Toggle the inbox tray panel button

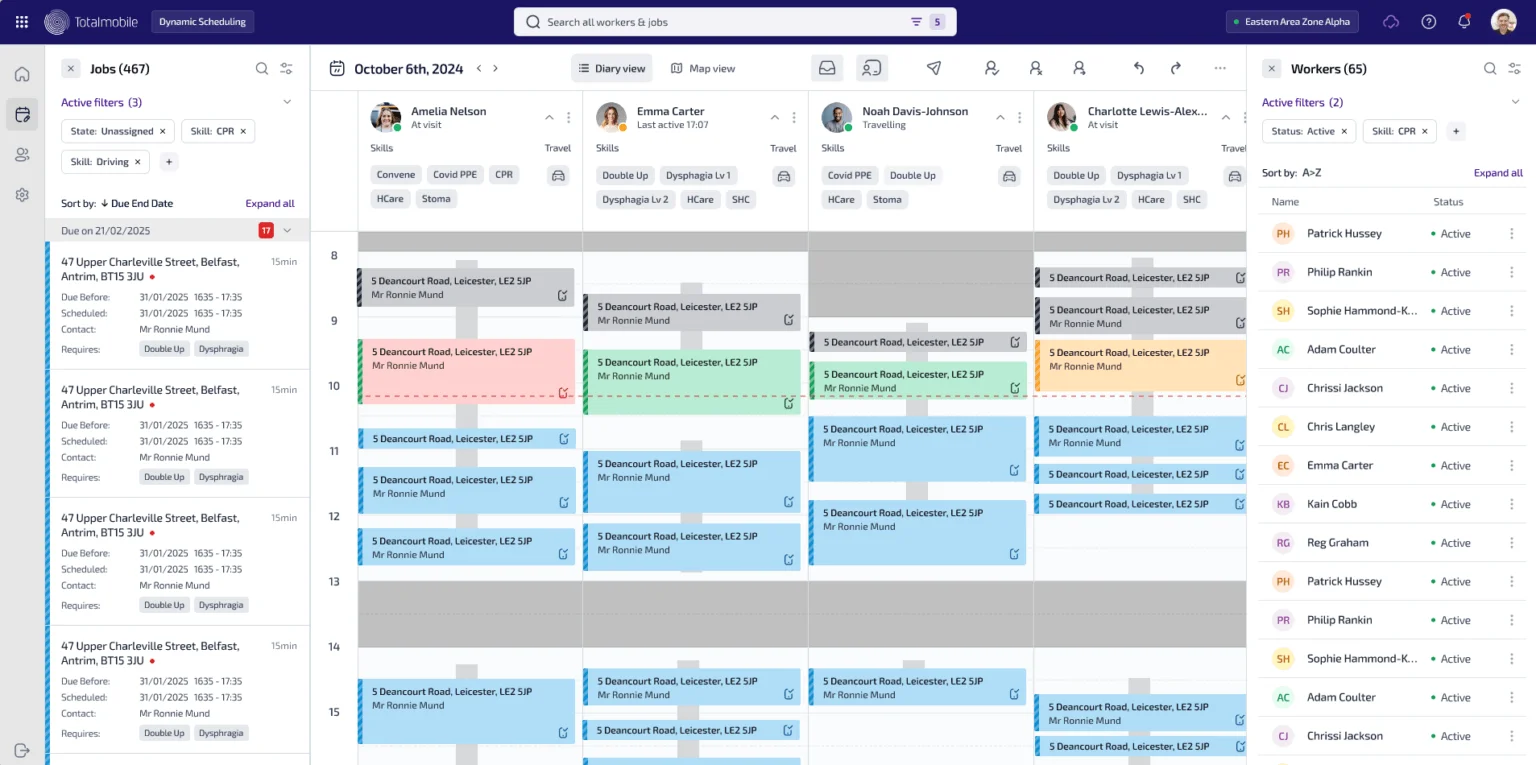coord(827,68)
